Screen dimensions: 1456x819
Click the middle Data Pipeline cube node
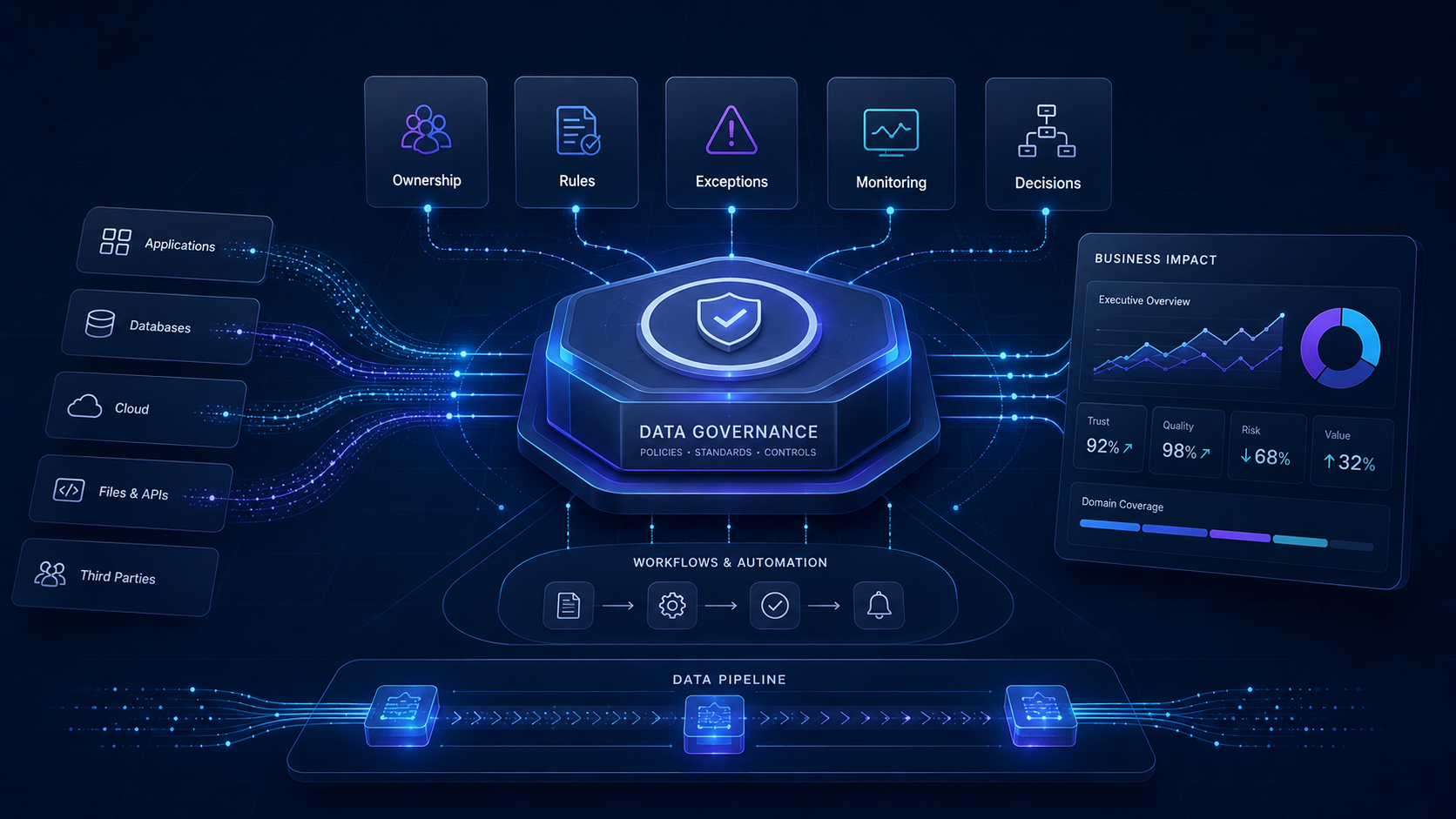pyautogui.click(x=714, y=725)
